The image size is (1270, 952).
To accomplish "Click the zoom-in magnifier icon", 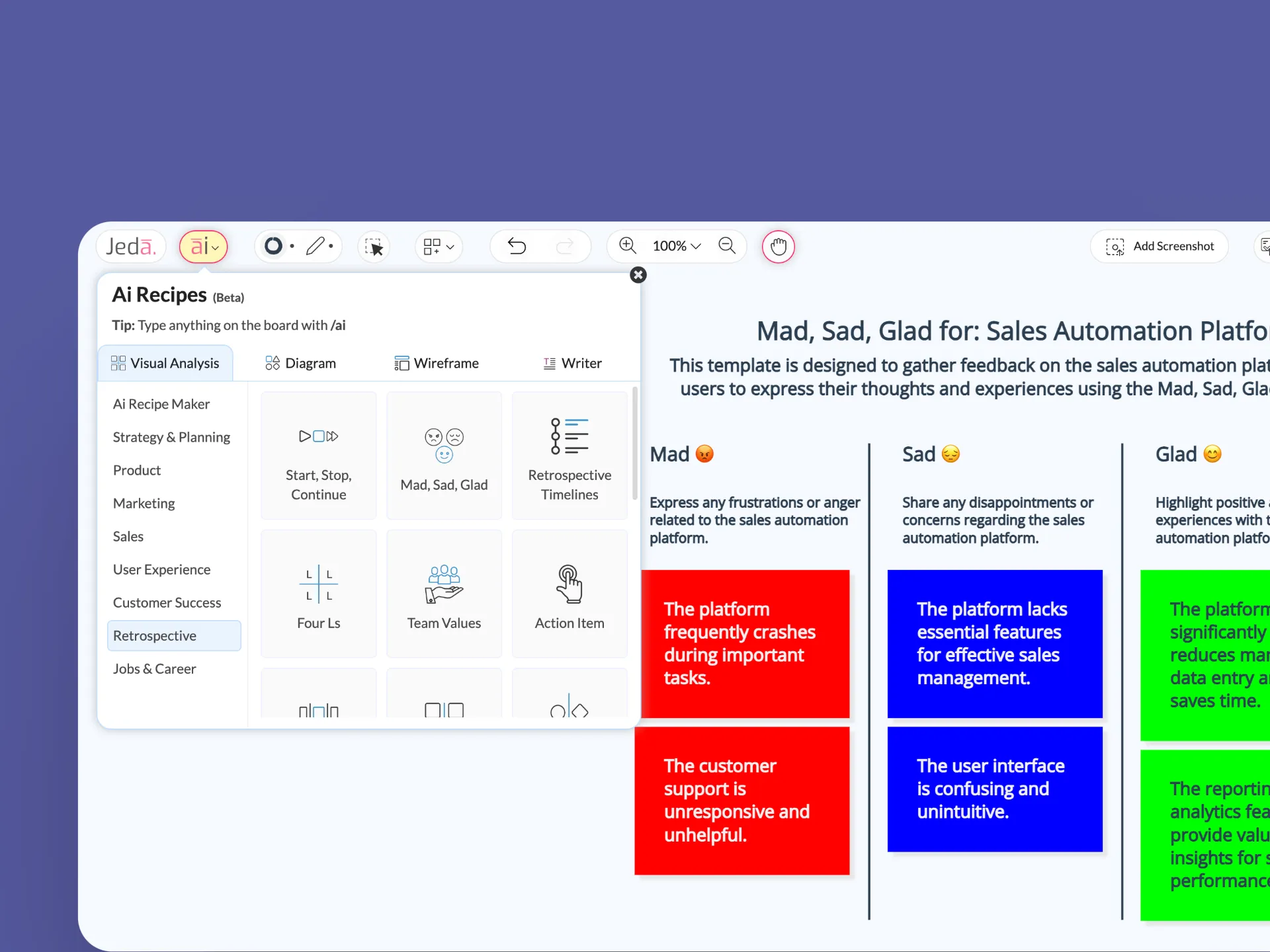I will (627, 245).
